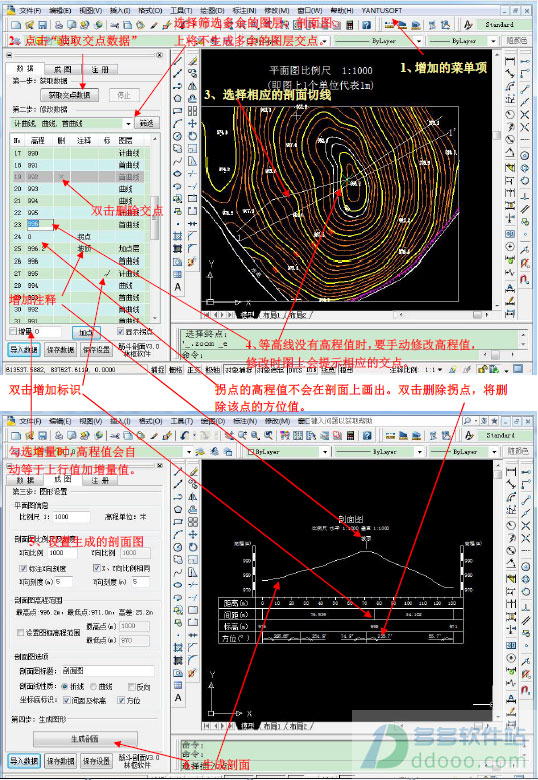538x780 pixels.
Task: Select Intersection snap X icon in top window
Action: (525, 115)
